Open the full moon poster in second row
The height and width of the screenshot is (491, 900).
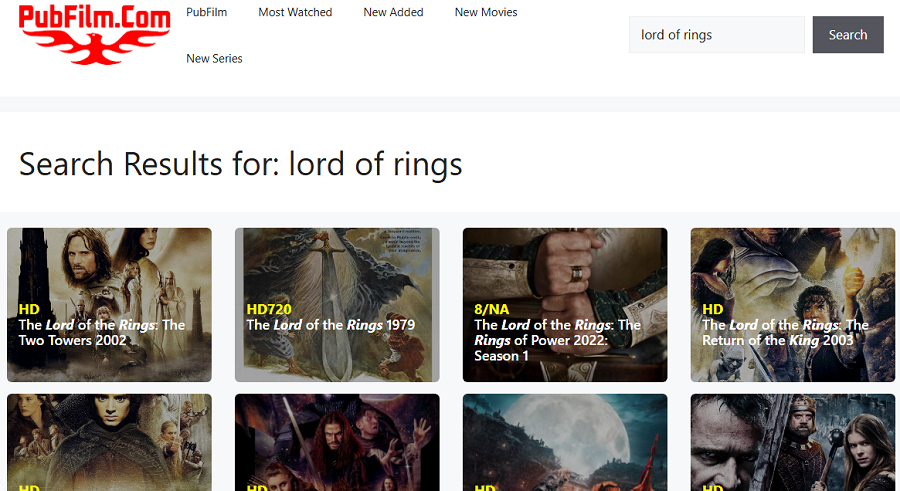[565, 442]
